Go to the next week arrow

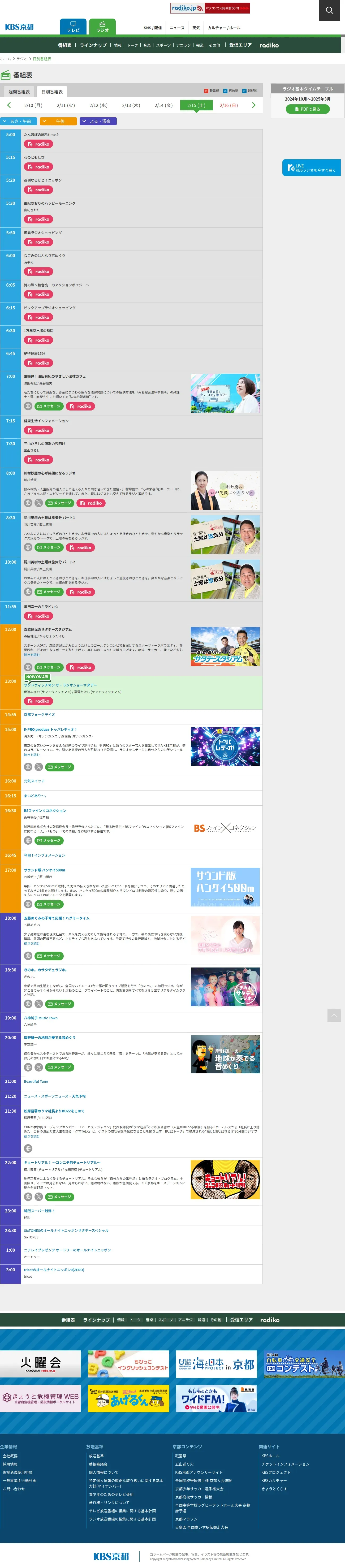click(x=254, y=105)
